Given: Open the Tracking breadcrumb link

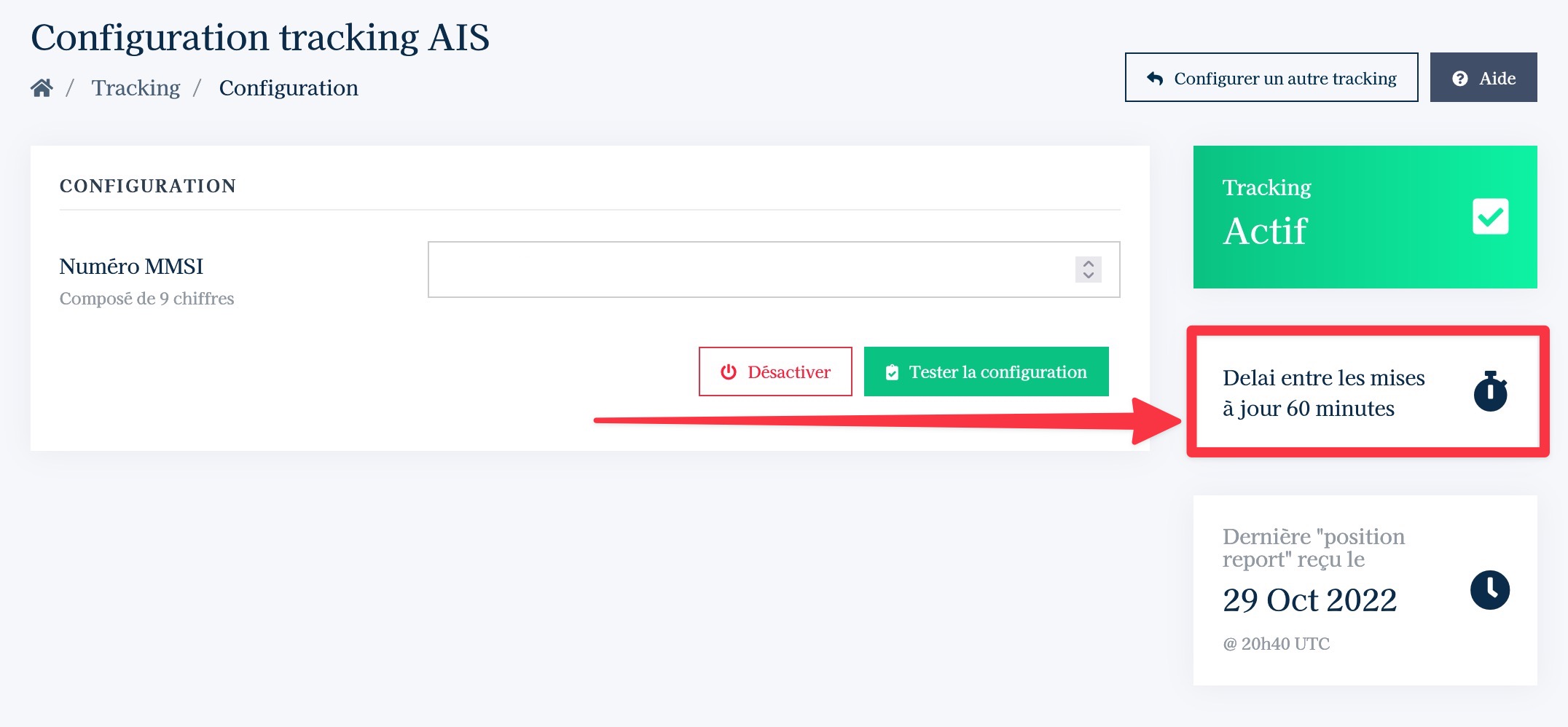Looking at the screenshot, I should point(136,88).
